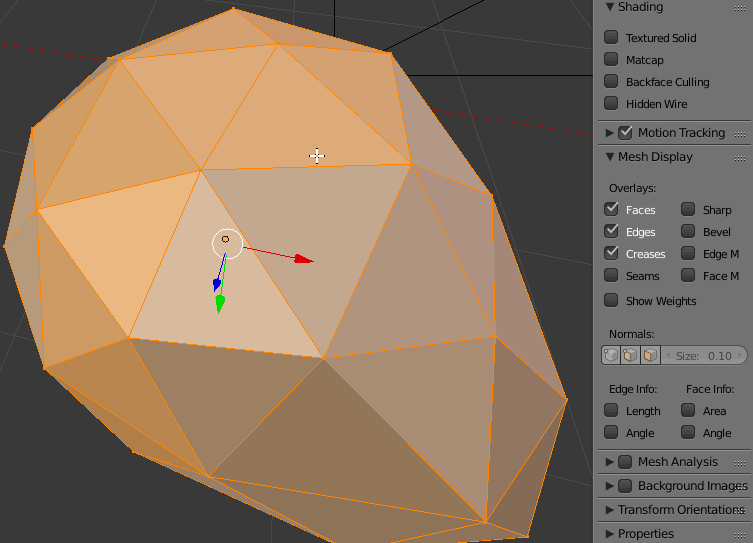Screen dimensions: 753x543
Task: Show vertex normals with first Normals icon
Action: [x=611, y=356]
